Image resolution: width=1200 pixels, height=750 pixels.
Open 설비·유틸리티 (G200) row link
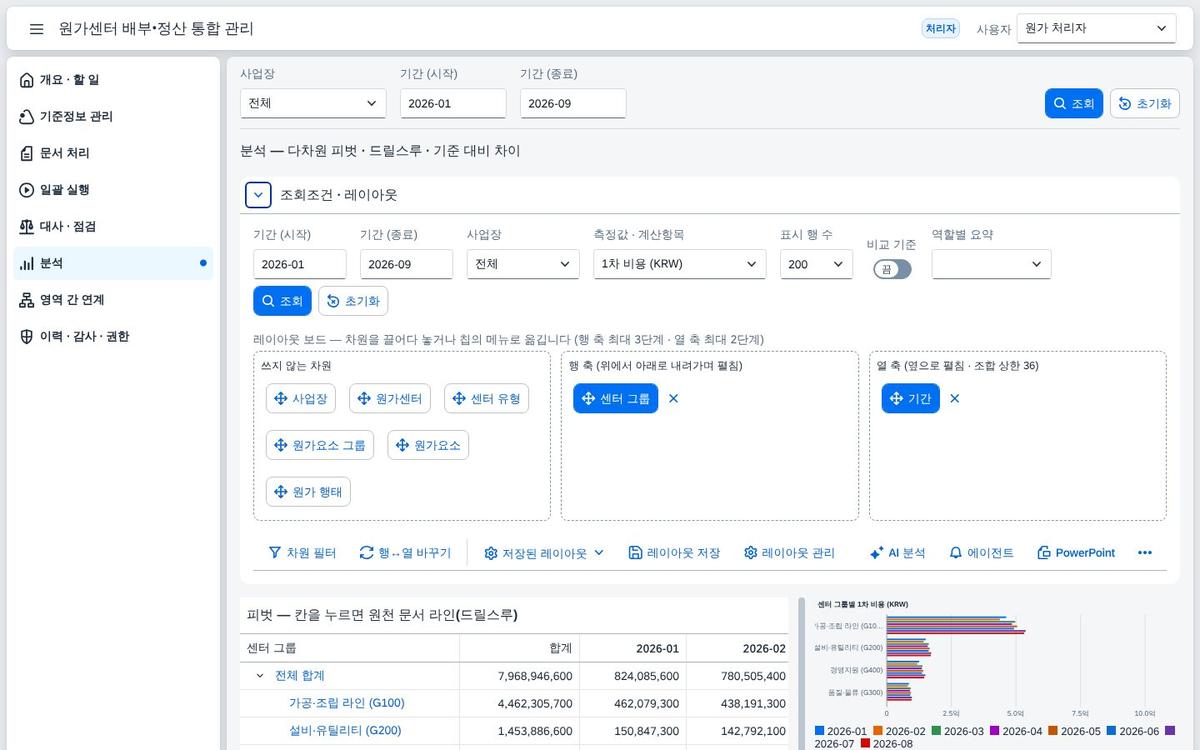coord(345,731)
